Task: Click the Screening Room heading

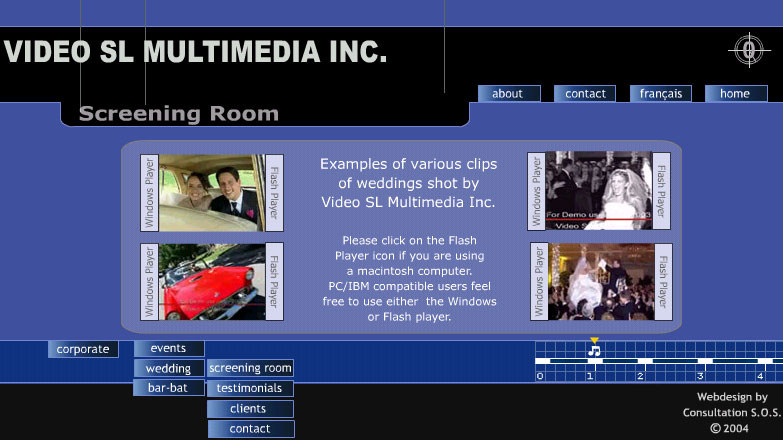Action: coord(179,113)
